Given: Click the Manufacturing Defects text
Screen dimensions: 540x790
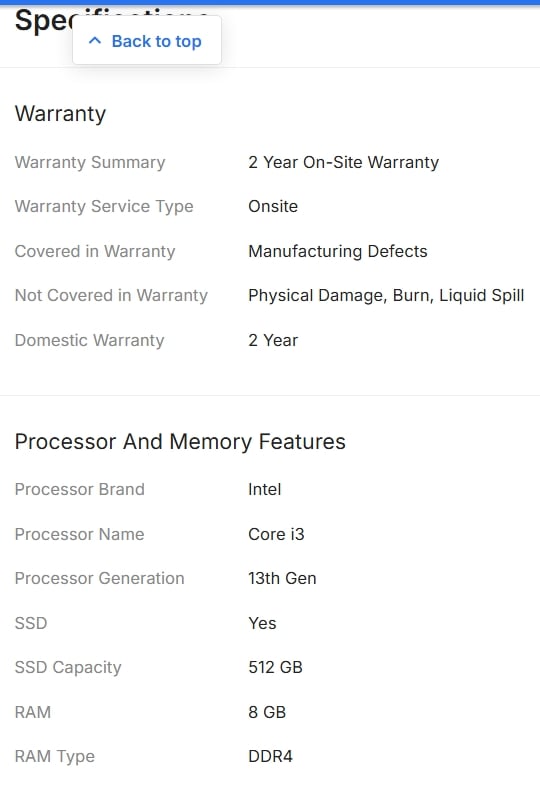Looking at the screenshot, I should click(338, 251).
